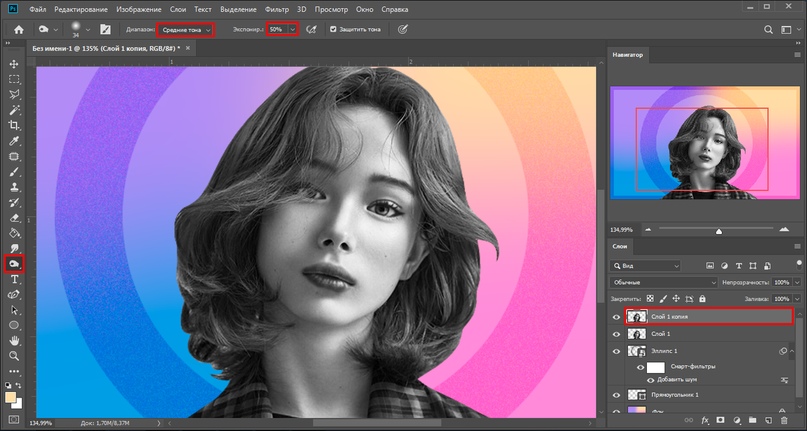Open the exposure 50% dropdown arrow
This screenshot has width=807, height=431.
(292, 30)
